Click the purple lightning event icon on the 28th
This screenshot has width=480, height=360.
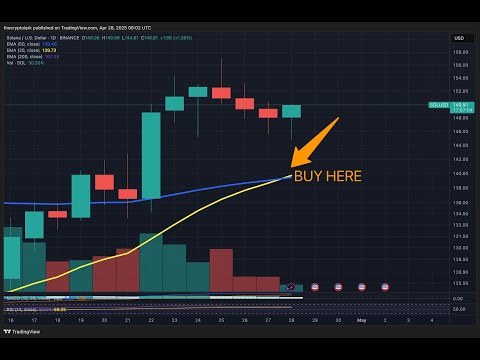click(291, 287)
